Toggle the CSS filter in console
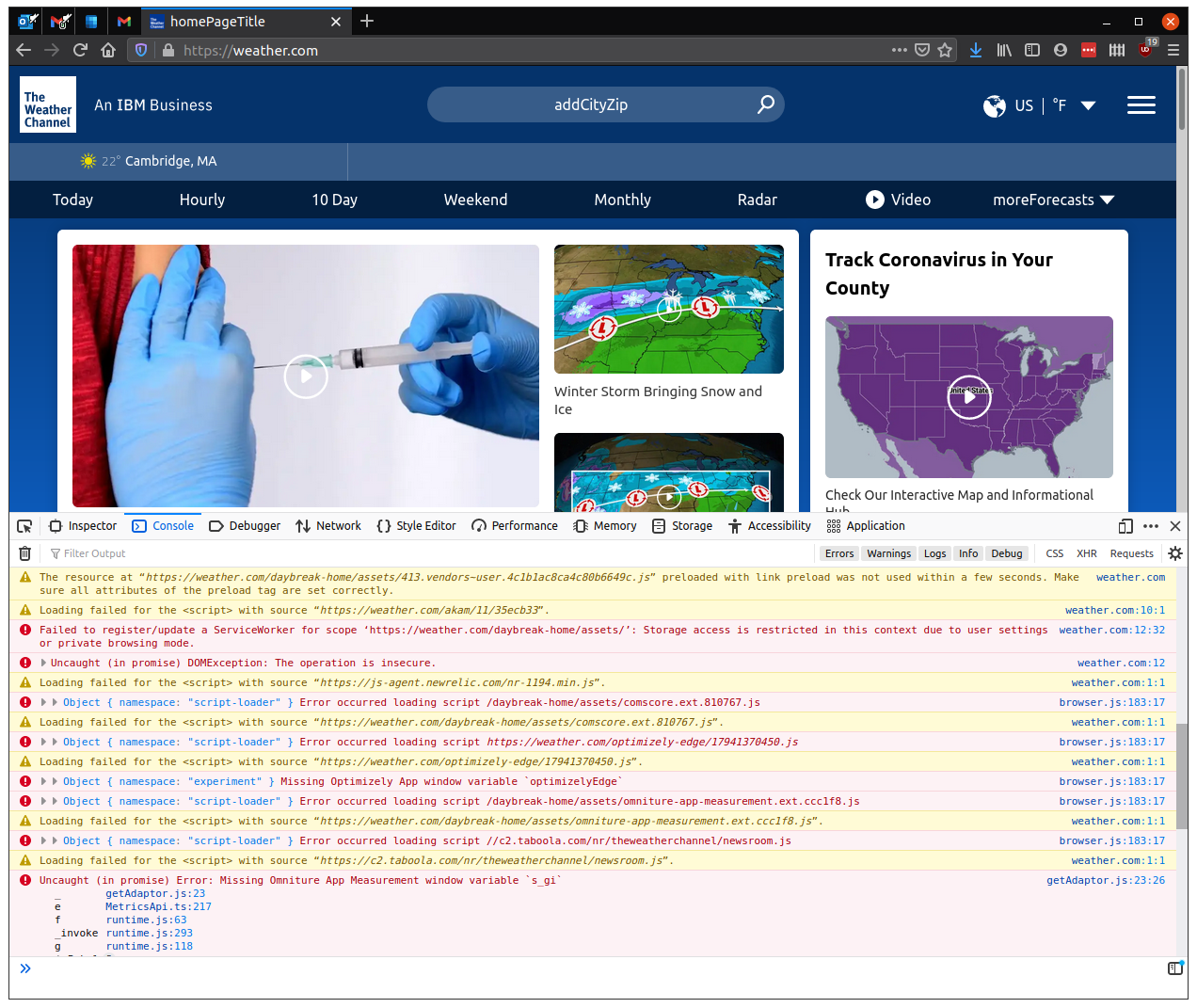The image size is (1197, 1008). pos(1055,553)
